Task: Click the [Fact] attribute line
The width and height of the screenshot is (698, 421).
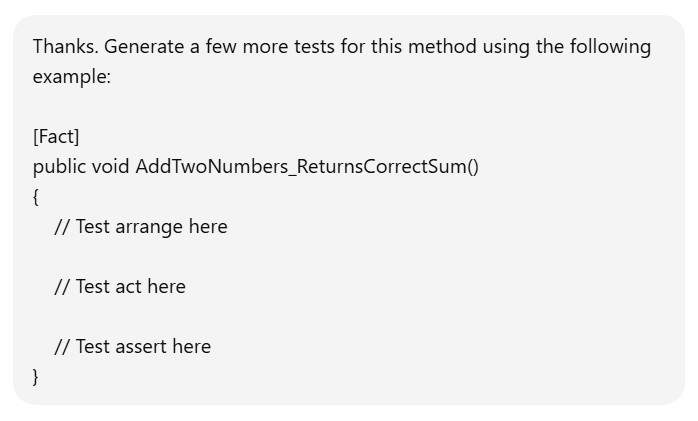Action: [x=56, y=137]
